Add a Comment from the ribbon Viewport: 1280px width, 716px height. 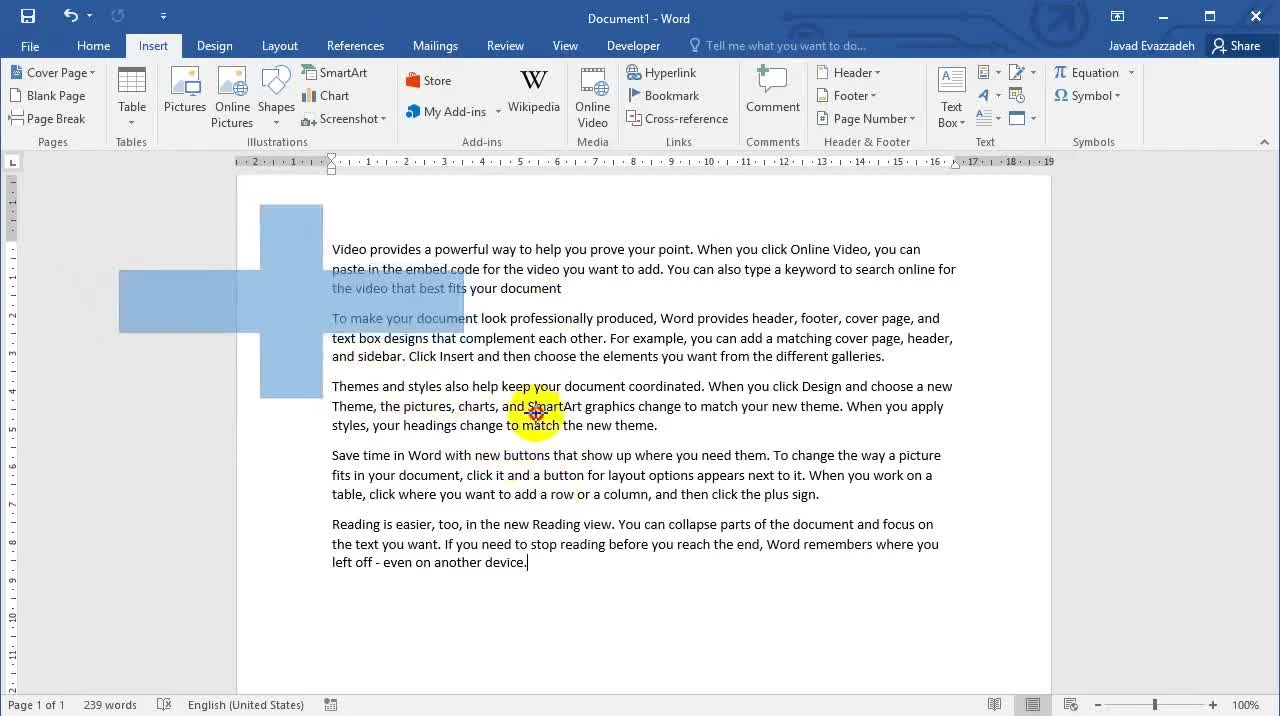tap(772, 91)
